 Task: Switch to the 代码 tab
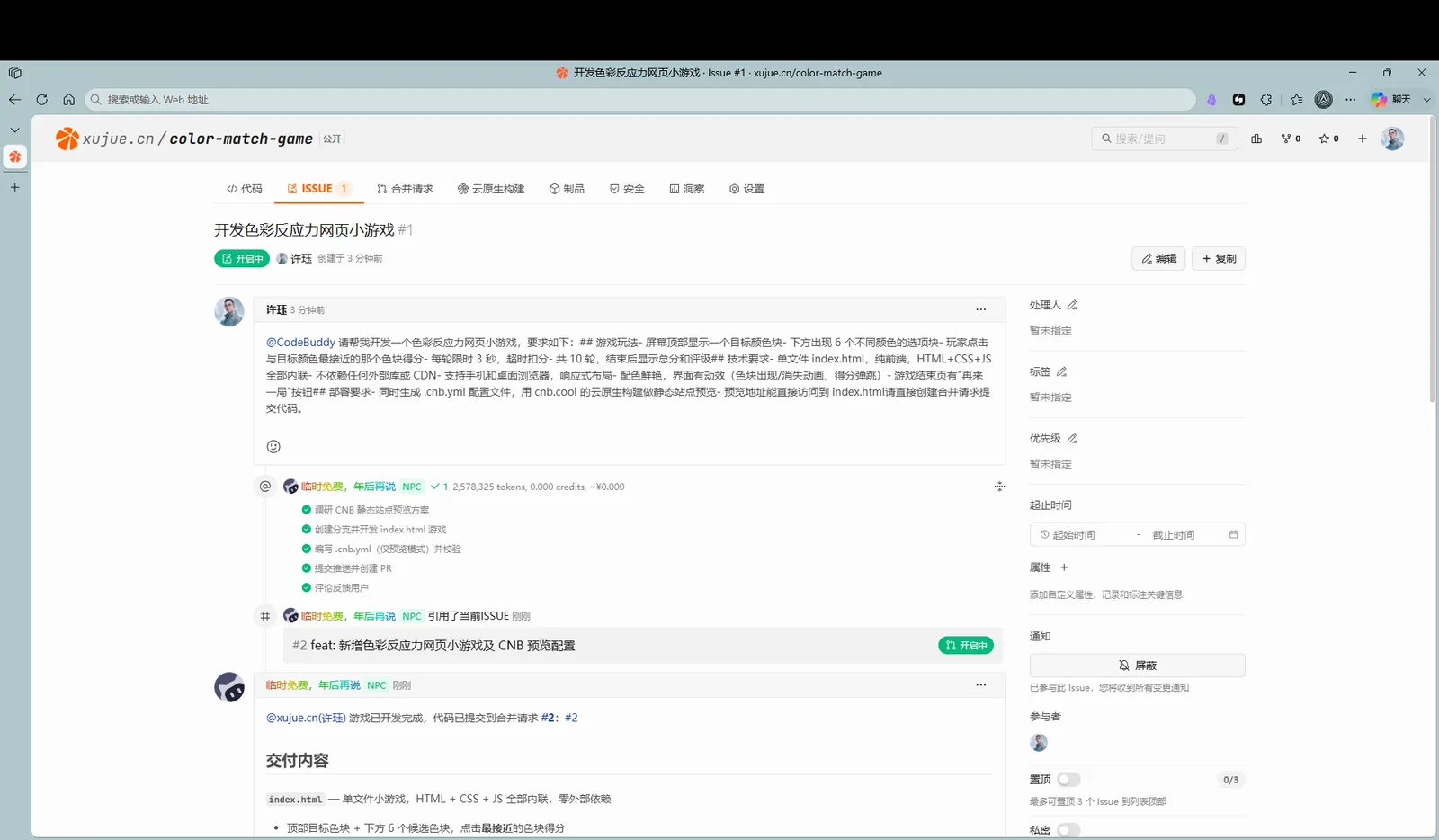[x=245, y=189]
